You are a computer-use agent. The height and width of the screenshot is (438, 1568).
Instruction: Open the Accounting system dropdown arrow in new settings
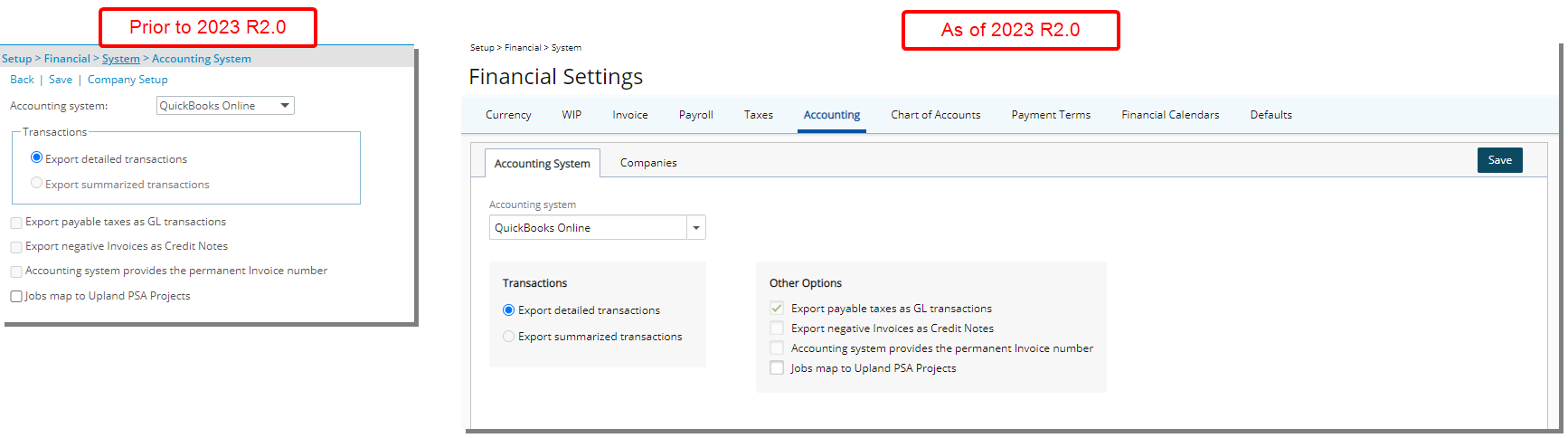(x=696, y=228)
